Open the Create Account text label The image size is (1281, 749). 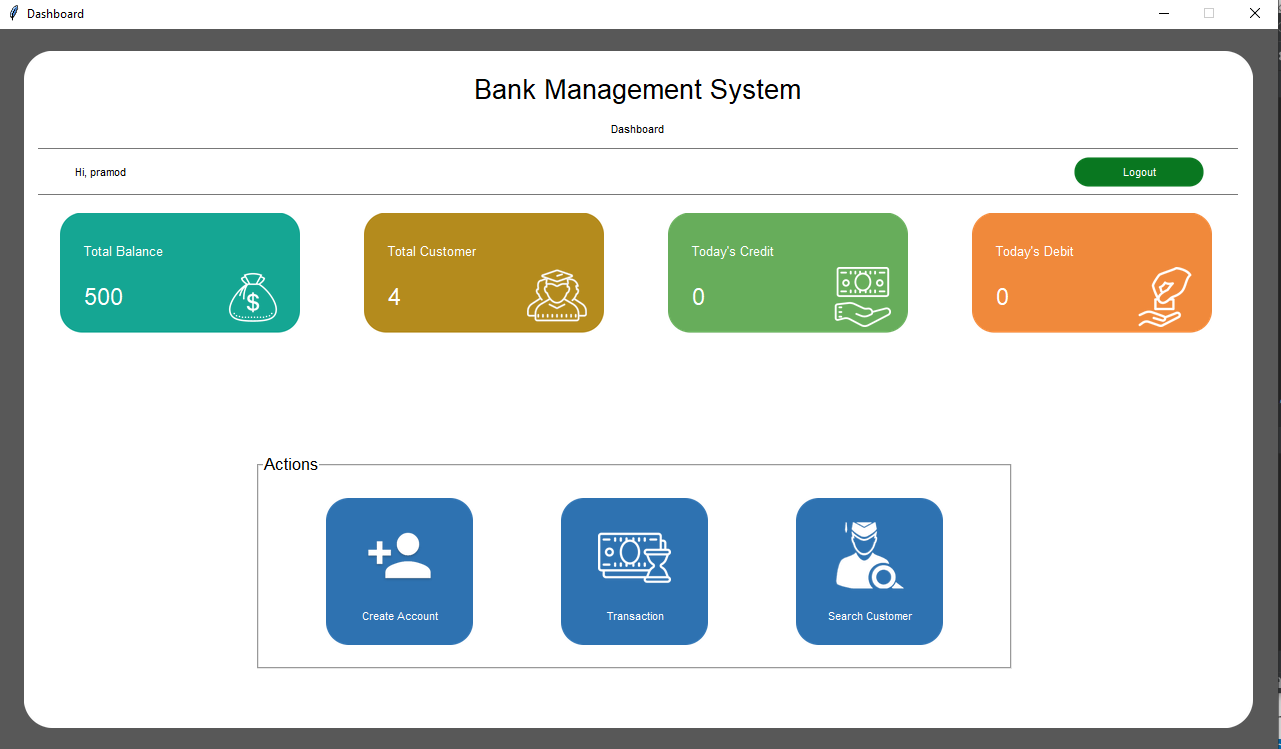pos(400,616)
